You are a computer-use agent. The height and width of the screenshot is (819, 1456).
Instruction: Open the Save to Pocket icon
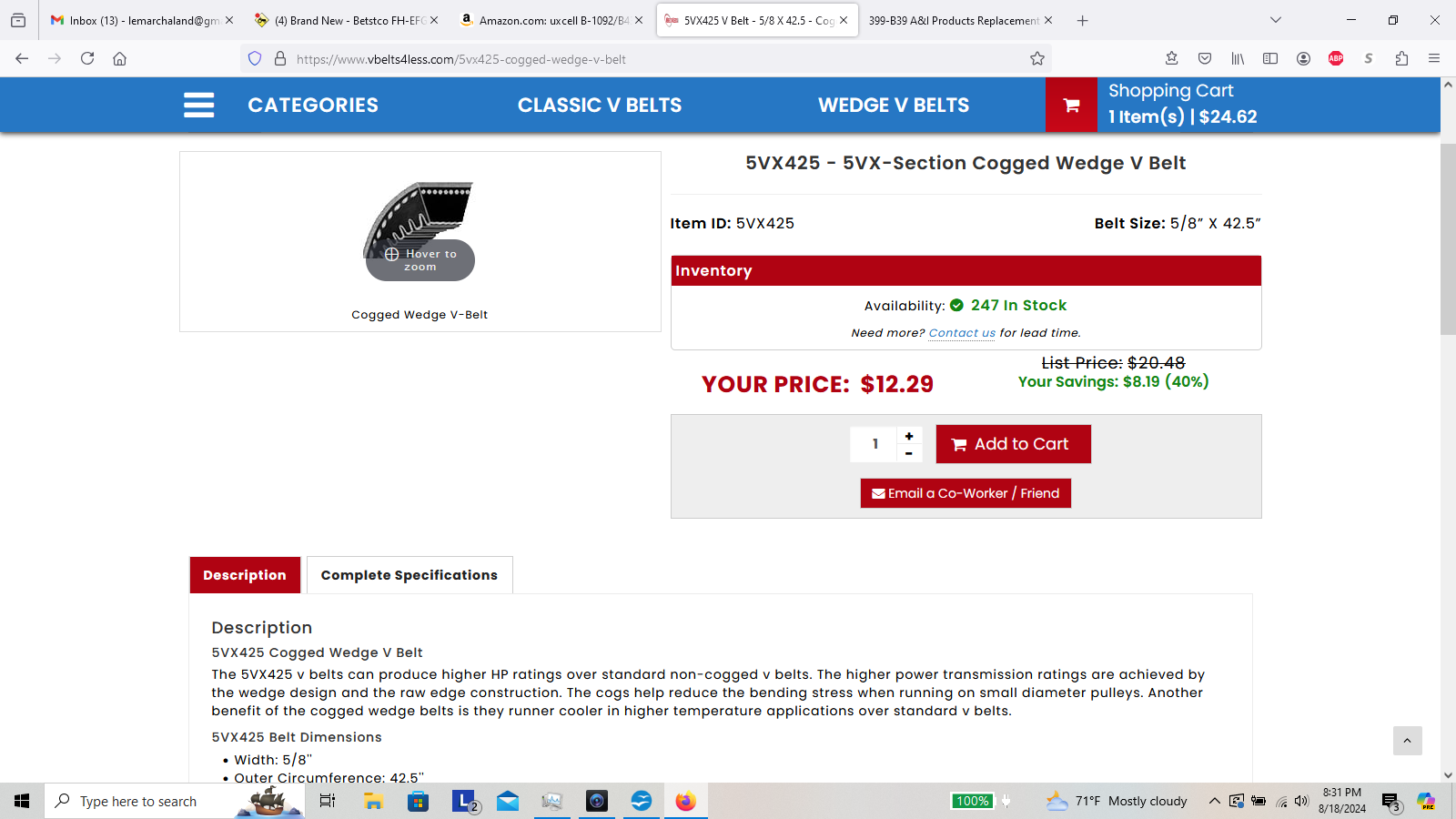(1205, 59)
